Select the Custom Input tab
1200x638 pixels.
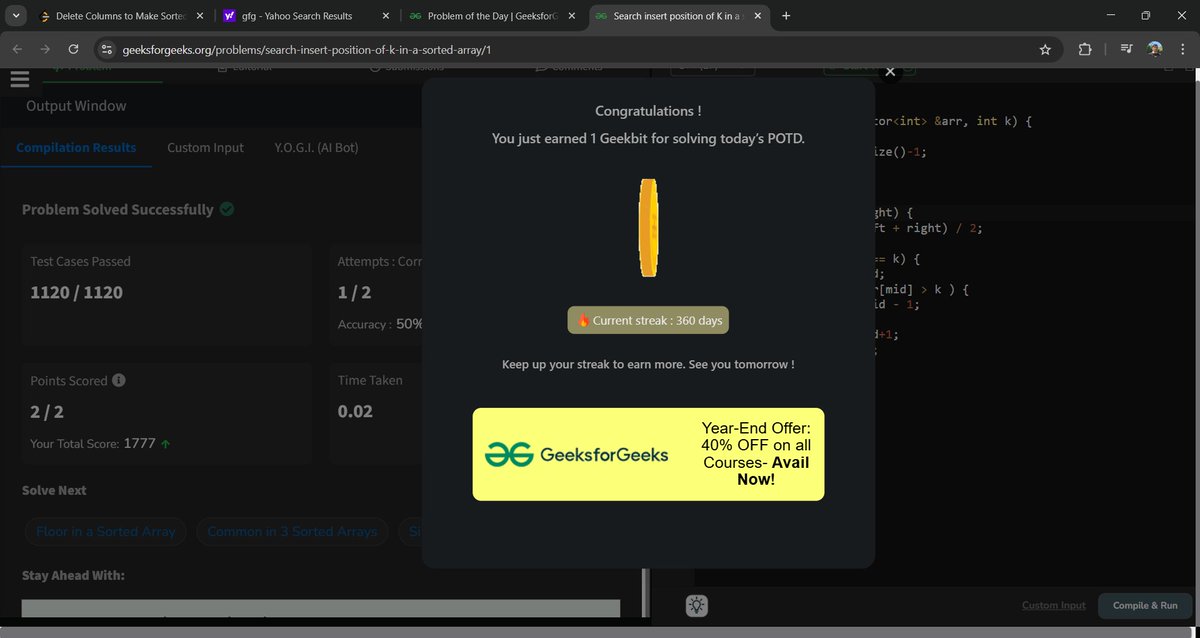coord(205,147)
